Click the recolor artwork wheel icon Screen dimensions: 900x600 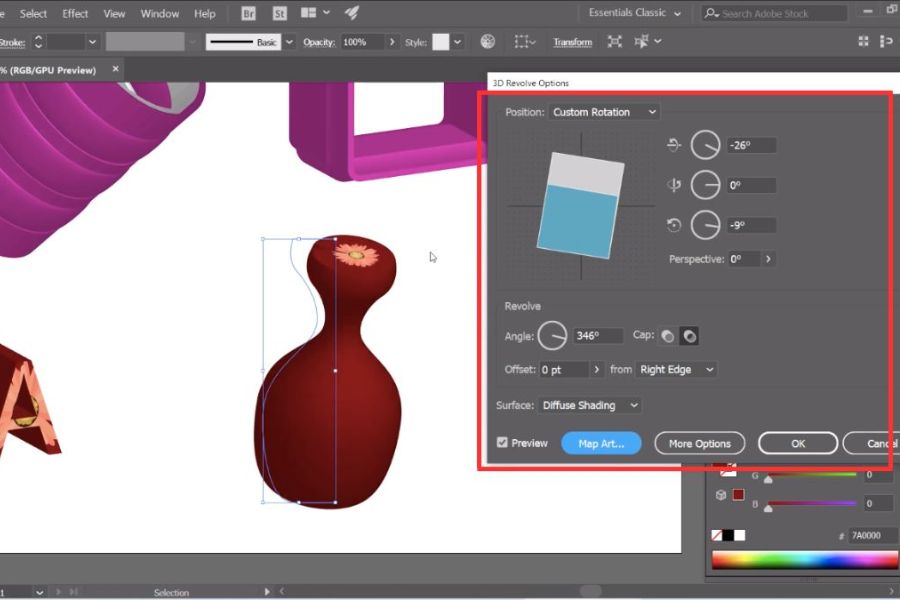[487, 42]
